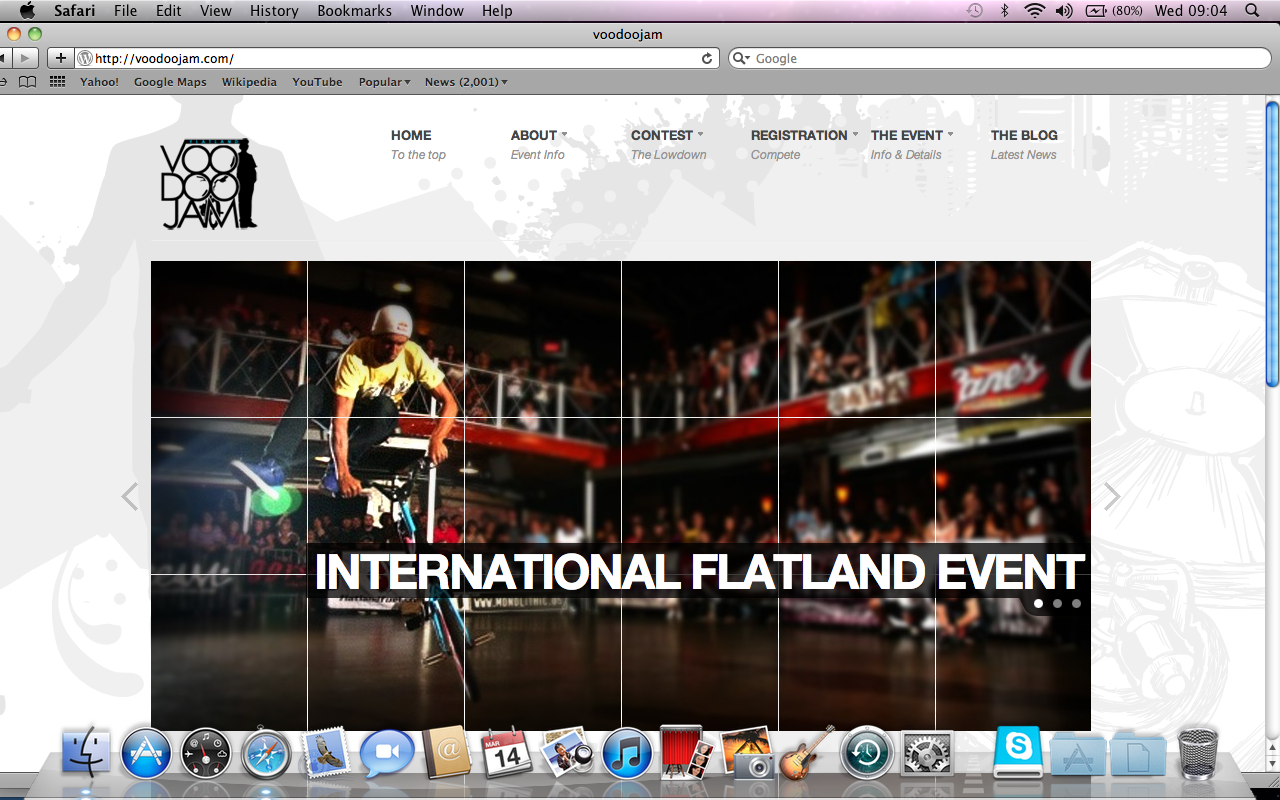
Task: Advance slideshow with right arrow
Action: [1111, 497]
